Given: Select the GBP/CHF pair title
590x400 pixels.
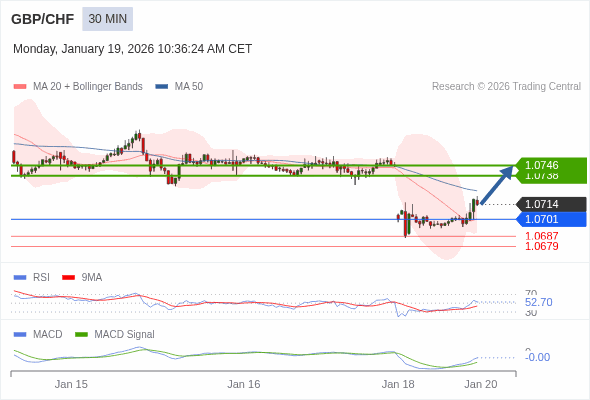Looking at the screenshot, I should click(43, 19).
